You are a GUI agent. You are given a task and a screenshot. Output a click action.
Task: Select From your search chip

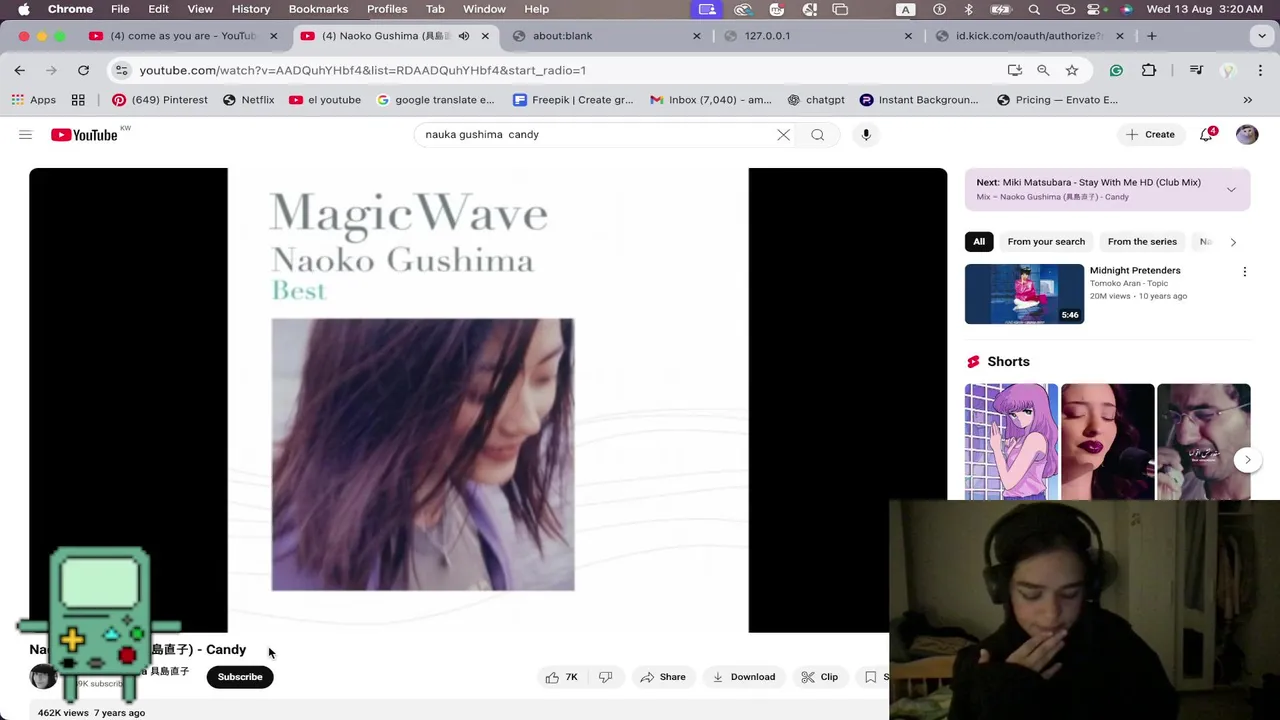pyautogui.click(x=1046, y=241)
